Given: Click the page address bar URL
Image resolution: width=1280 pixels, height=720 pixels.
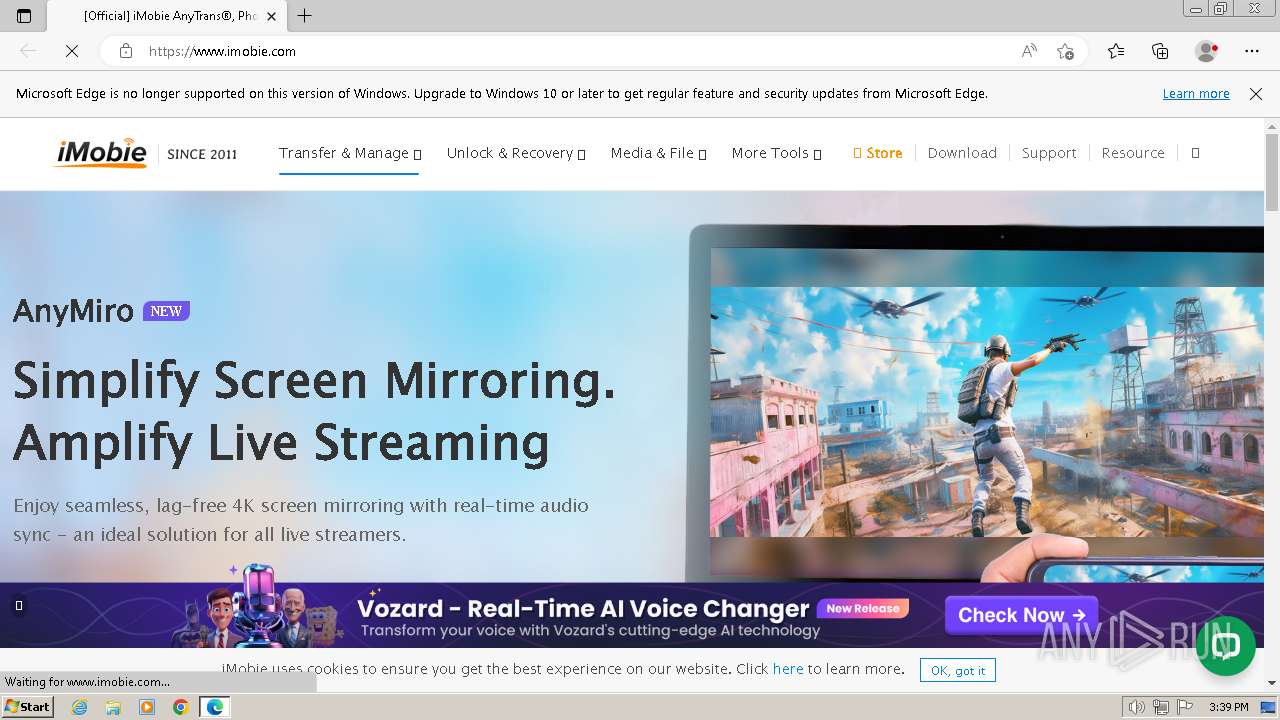Looking at the screenshot, I should (x=222, y=51).
